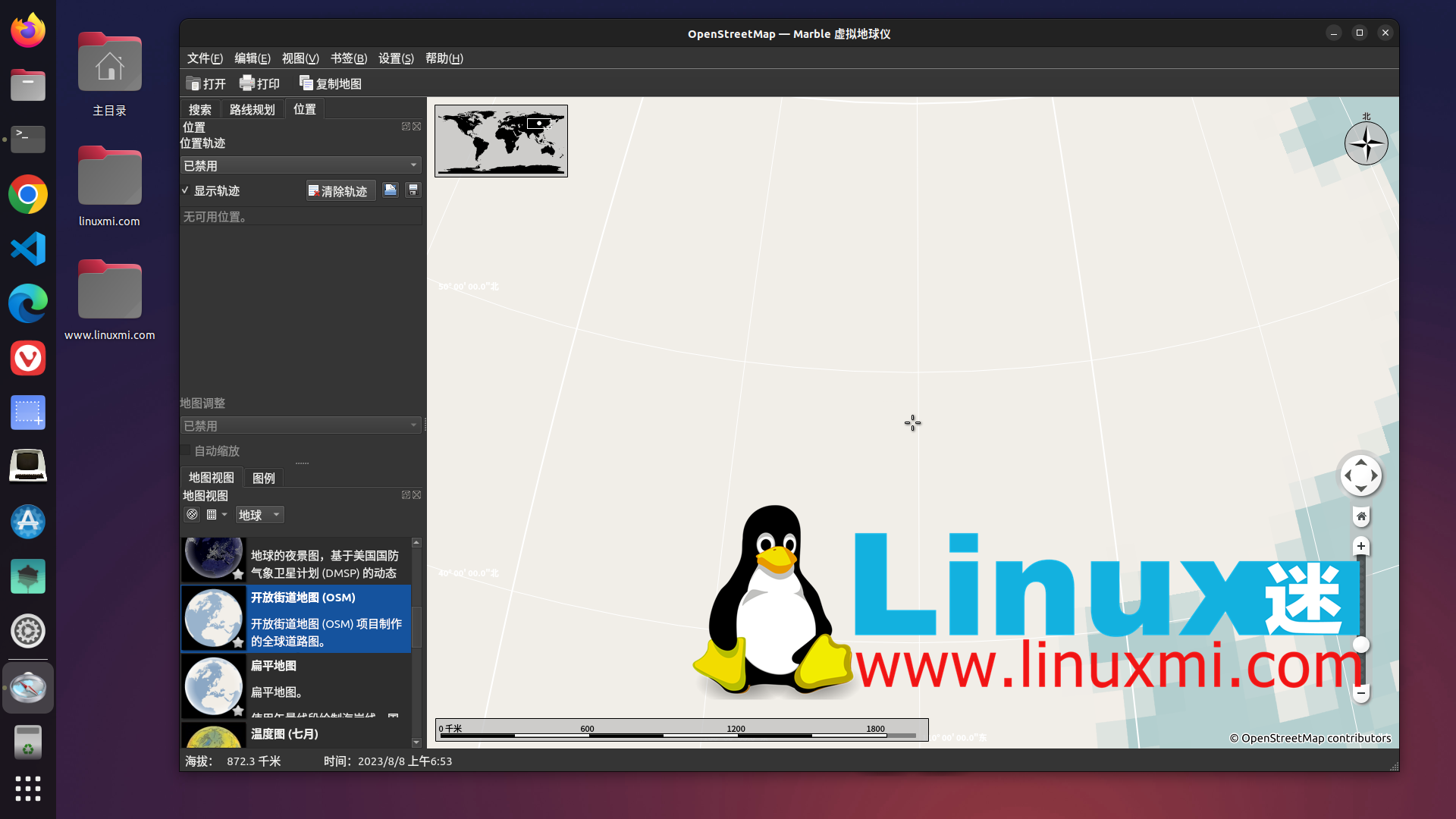1456x819 pixels.
Task: Click the home position button on map
Action: pos(1361,516)
